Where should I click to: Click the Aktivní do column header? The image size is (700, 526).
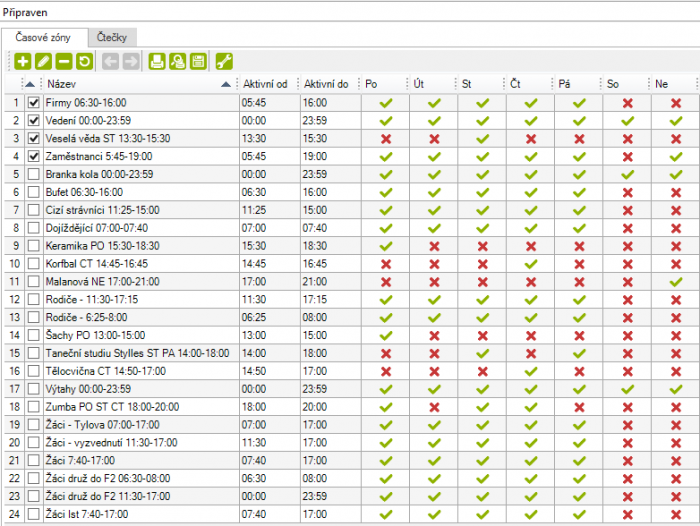pyautogui.click(x=327, y=84)
